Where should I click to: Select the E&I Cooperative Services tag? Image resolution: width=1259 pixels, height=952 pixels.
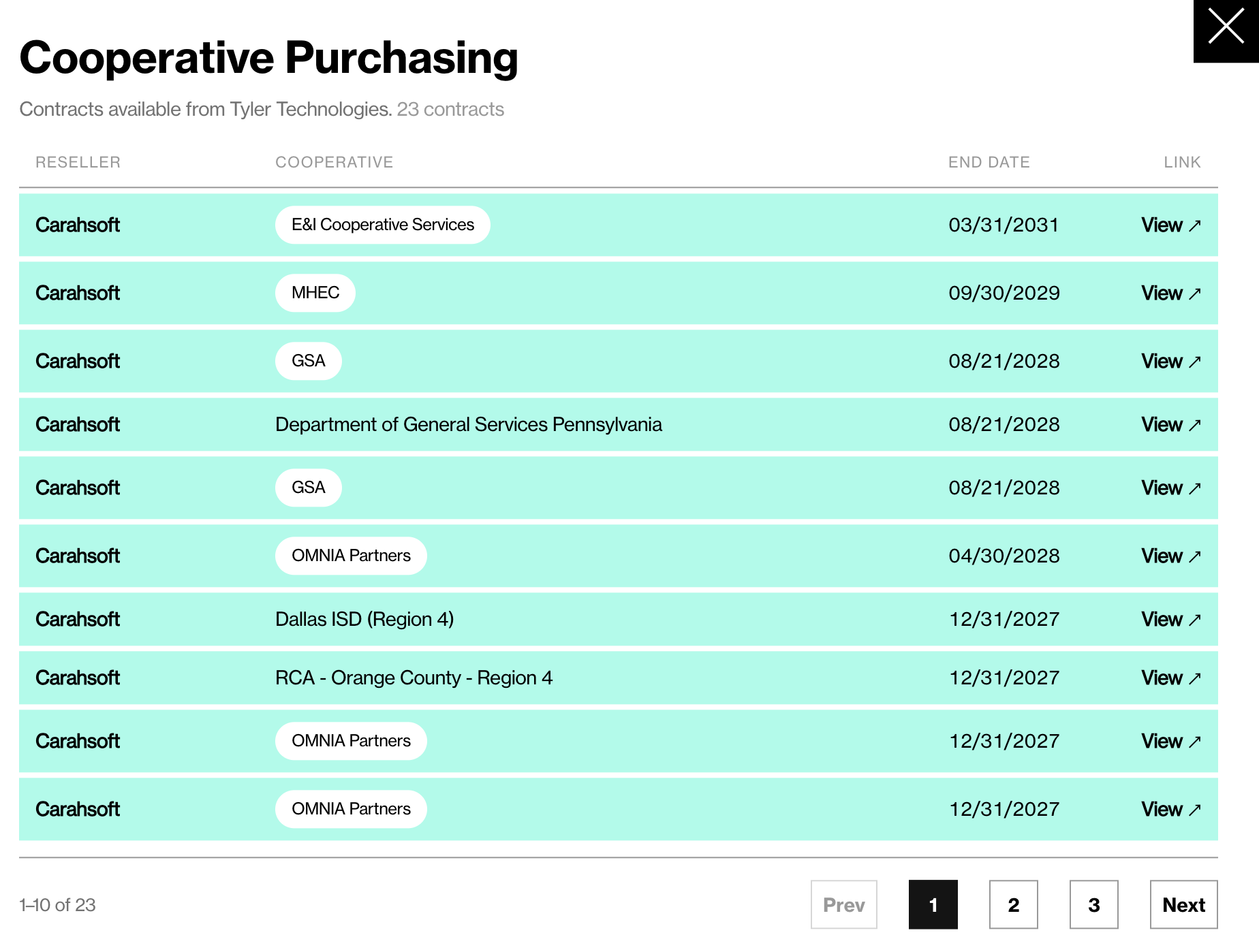coord(382,225)
